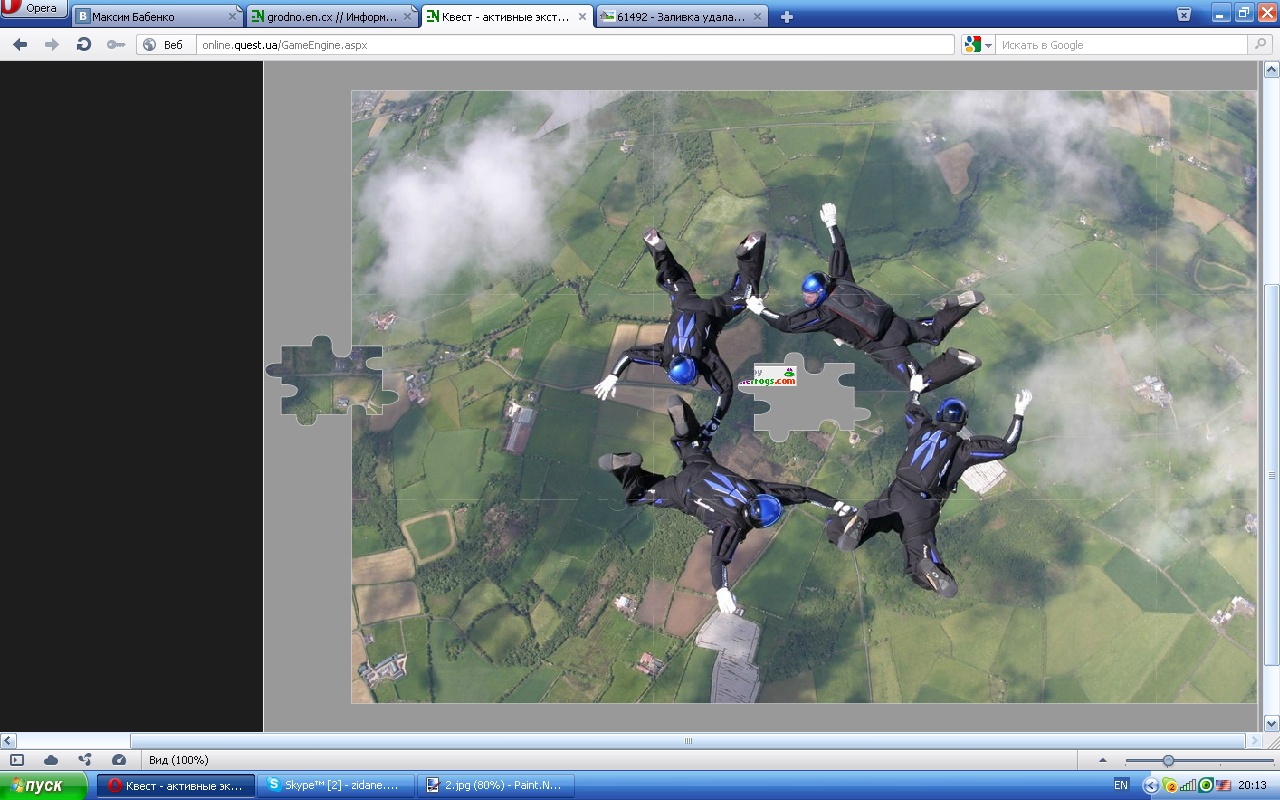Go forward to the next page
Screen dimensions: 1280x800
click(x=52, y=45)
